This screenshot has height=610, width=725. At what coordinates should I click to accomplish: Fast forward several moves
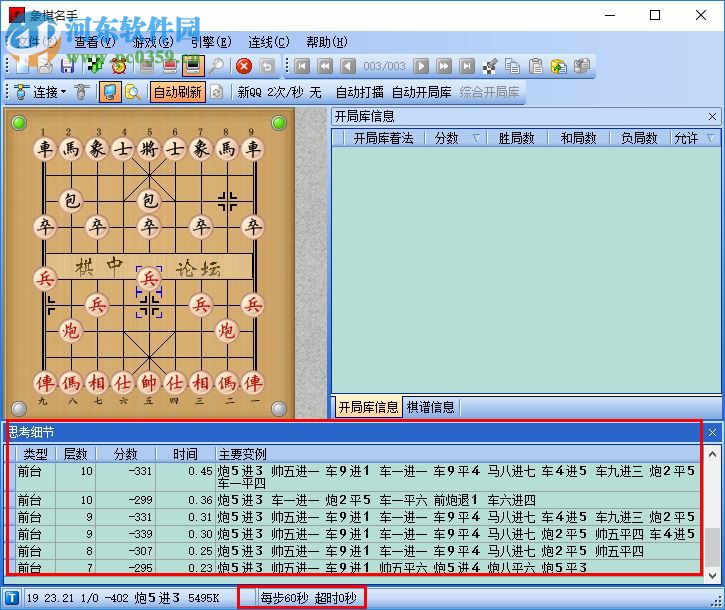444,67
